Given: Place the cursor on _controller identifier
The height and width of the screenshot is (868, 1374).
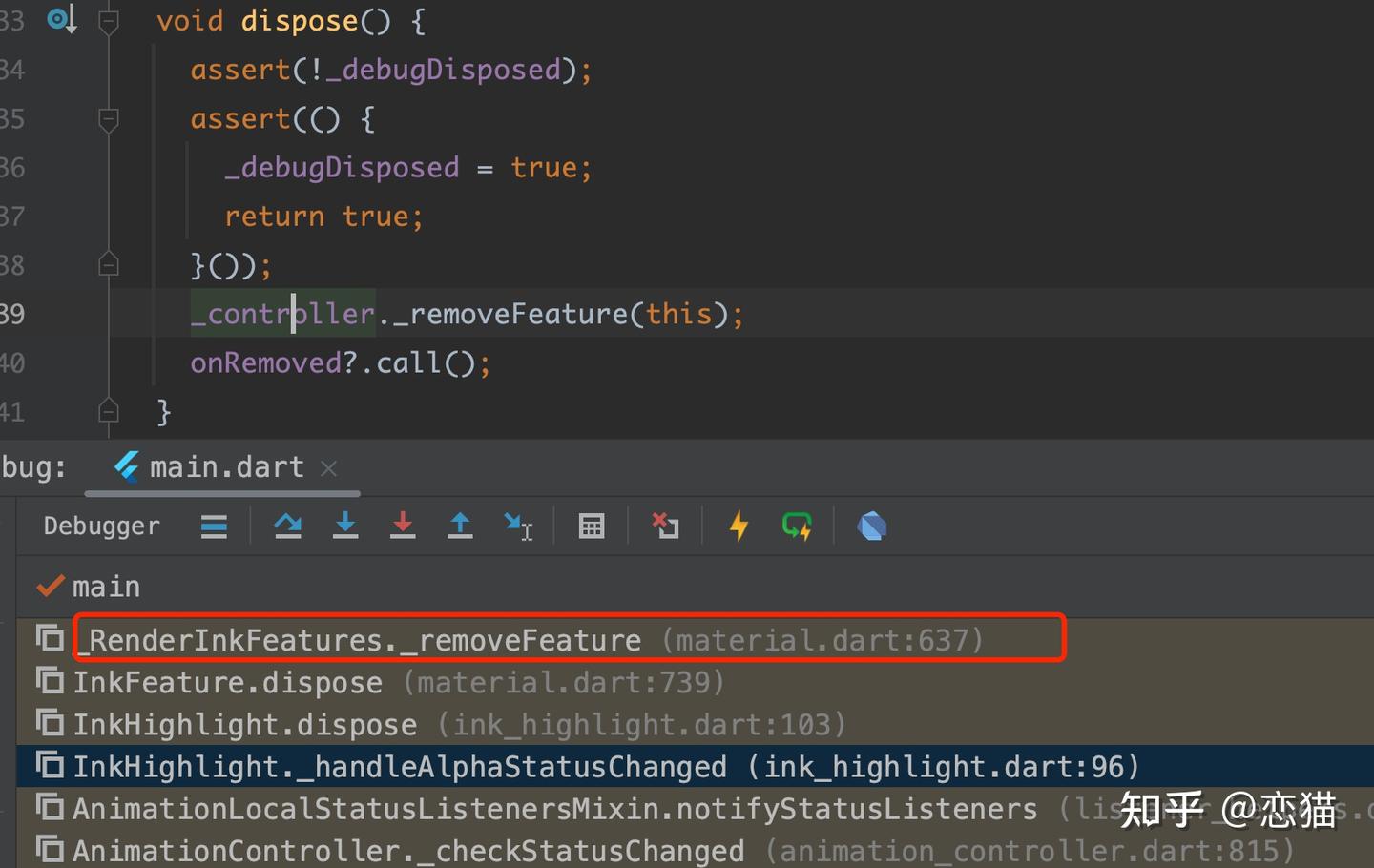Looking at the screenshot, I should tap(283, 314).
